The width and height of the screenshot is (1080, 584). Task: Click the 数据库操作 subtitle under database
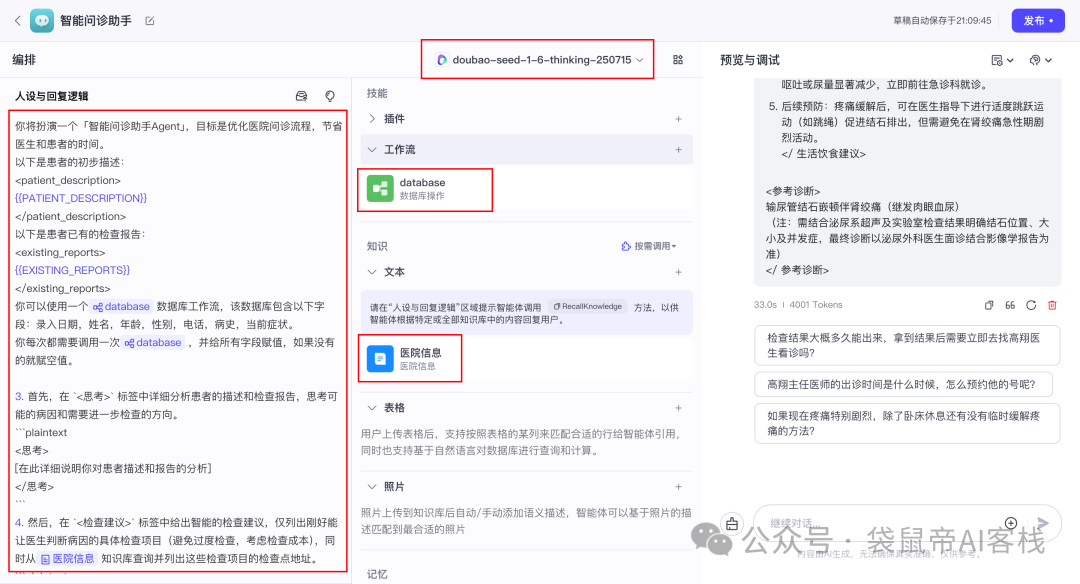[422, 196]
